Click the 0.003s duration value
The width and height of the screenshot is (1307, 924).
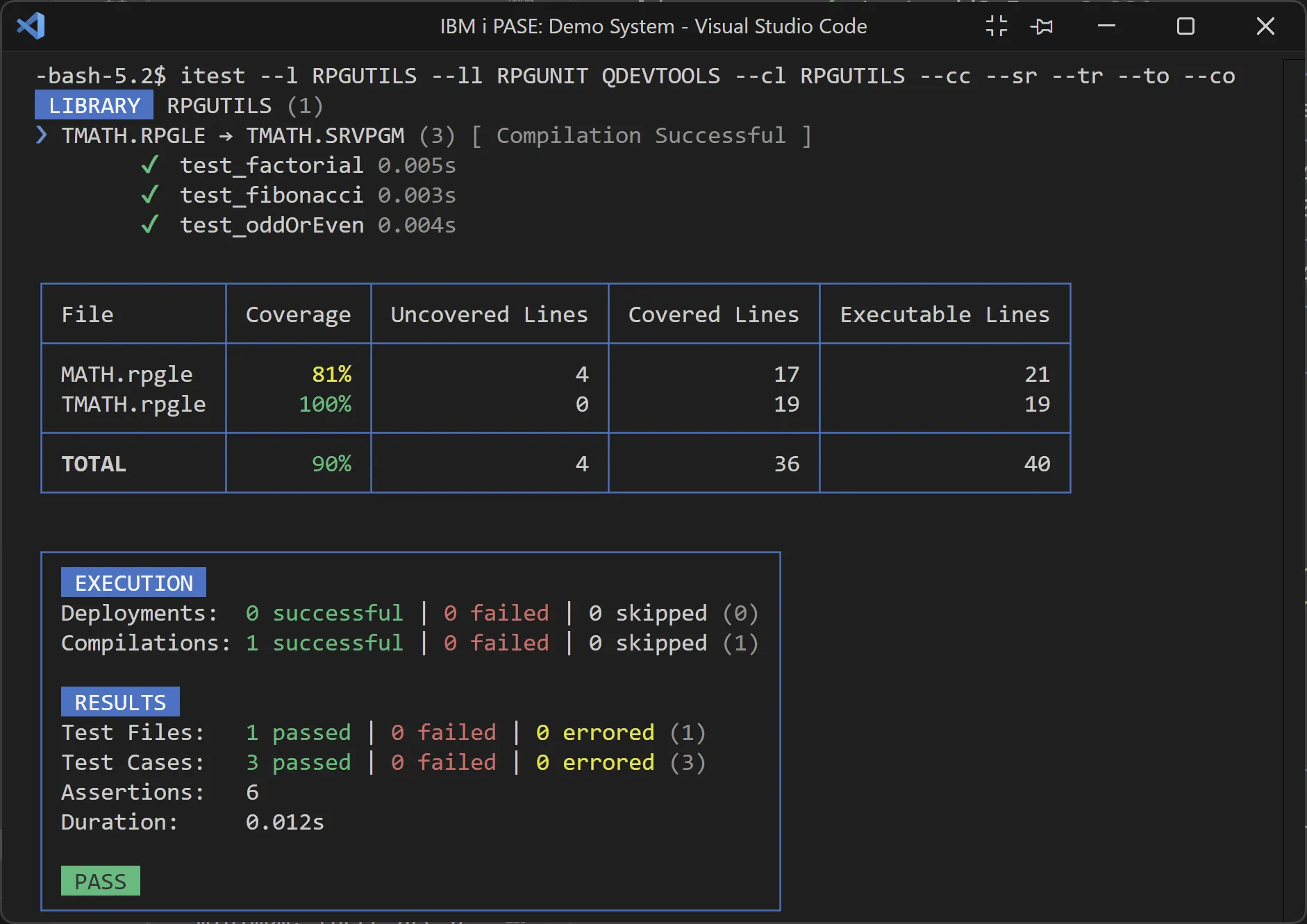coord(417,195)
